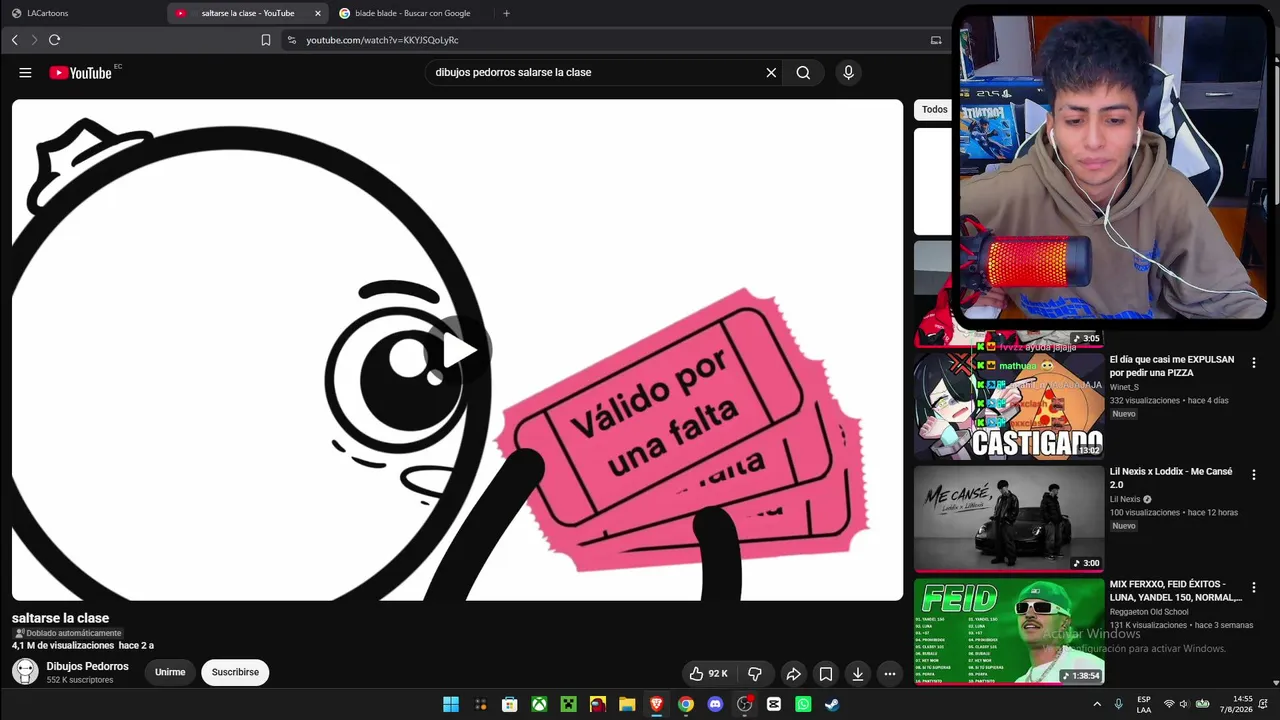This screenshot has height=720, width=1280.
Task: Open Google Chrome from the taskbar
Action: pyautogui.click(x=685, y=704)
